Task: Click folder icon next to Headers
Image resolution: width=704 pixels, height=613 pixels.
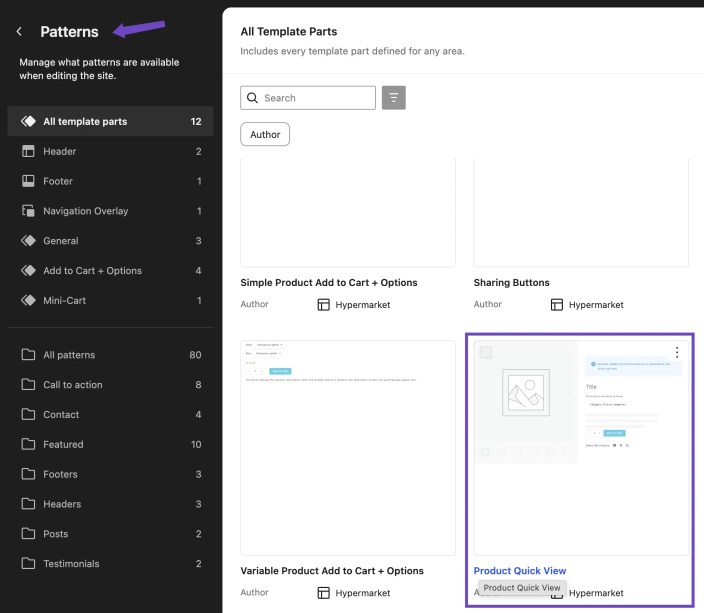Action: pyautogui.click(x=28, y=504)
